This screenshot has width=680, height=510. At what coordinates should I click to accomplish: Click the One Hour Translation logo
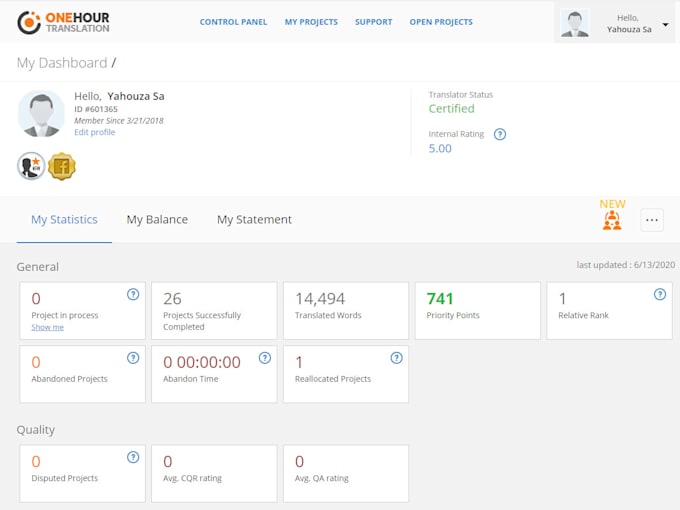[x=63, y=22]
